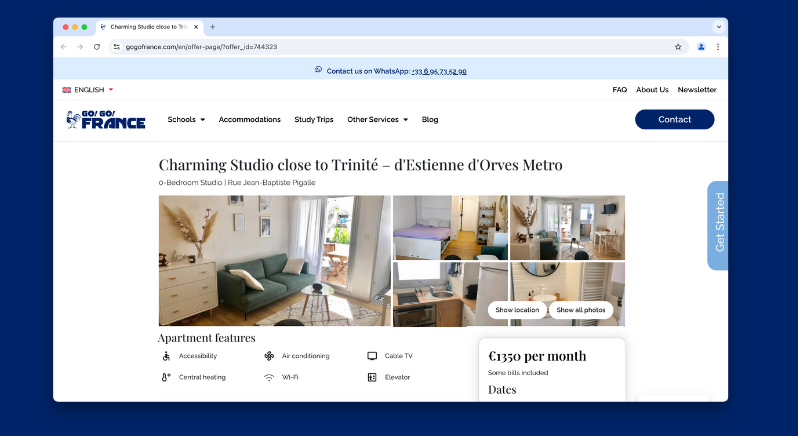This screenshot has width=798, height=436.
Task: Click the Go! Go! France logo
Action: pyautogui.click(x=105, y=120)
